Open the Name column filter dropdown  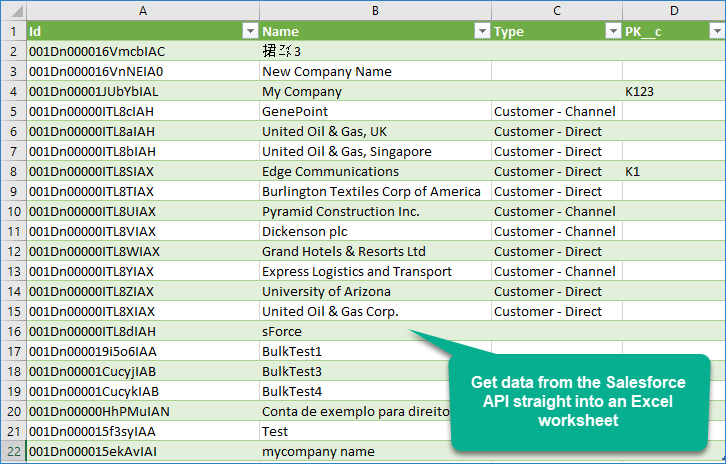coord(481,32)
